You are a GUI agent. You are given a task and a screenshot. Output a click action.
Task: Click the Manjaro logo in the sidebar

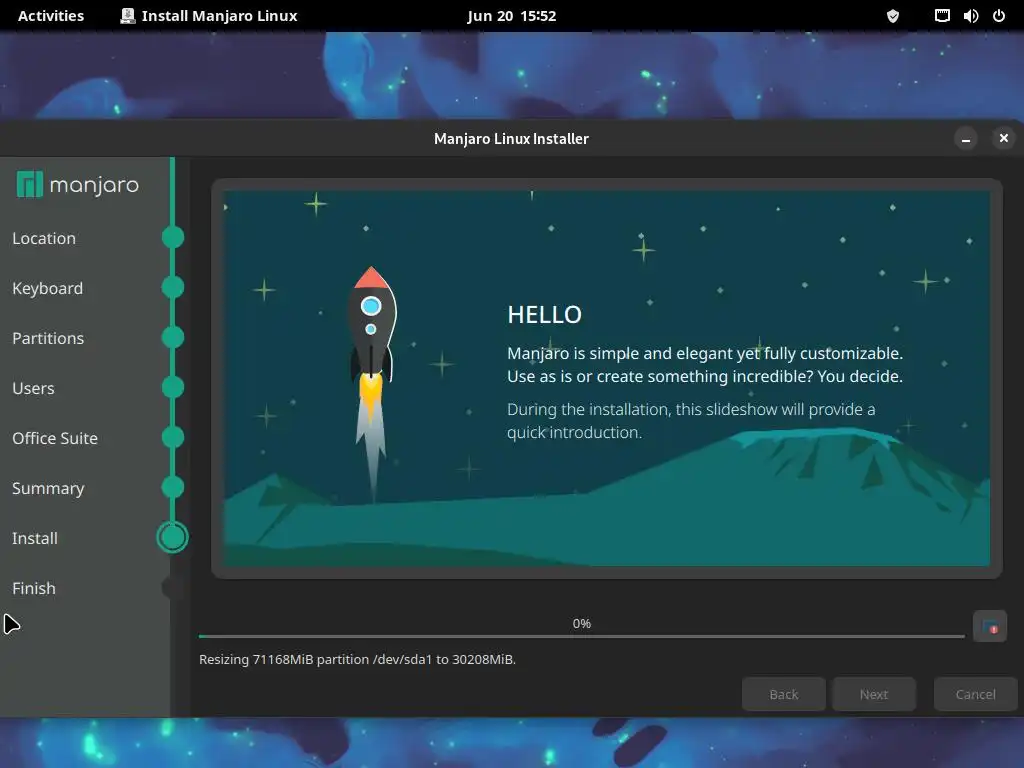pyautogui.click(x=77, y=185)
